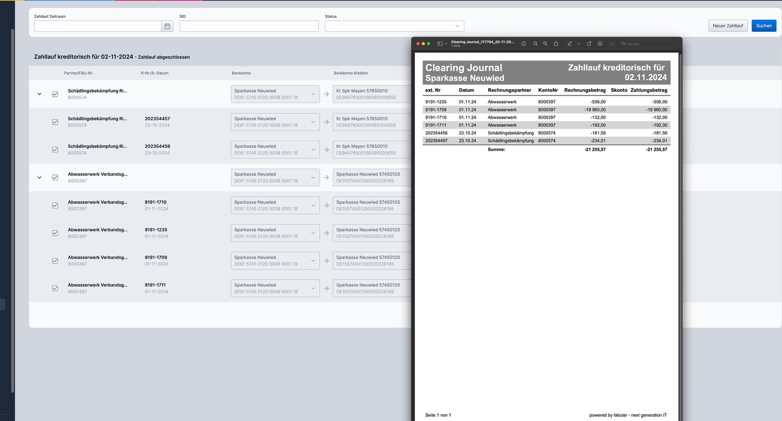The width and height of the screenshot is (782, 421).
Task: Focus the Zahllauf Zeitraum date field
Action: tap(98, 26)
